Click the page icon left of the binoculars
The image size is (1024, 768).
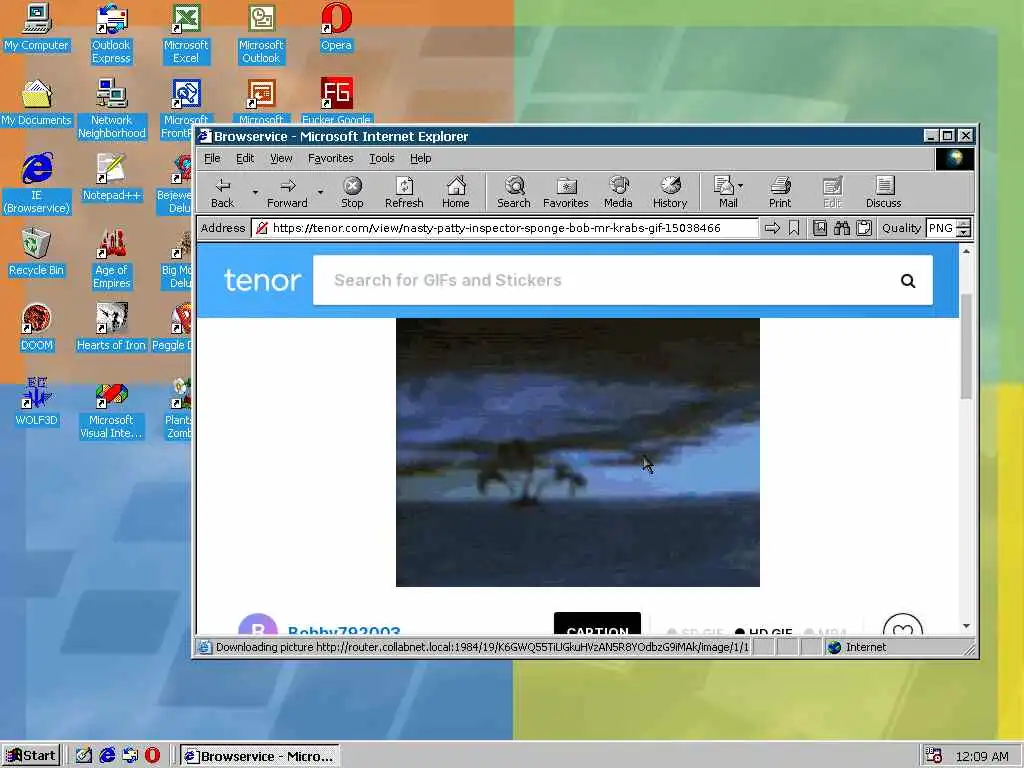point(820,228)
